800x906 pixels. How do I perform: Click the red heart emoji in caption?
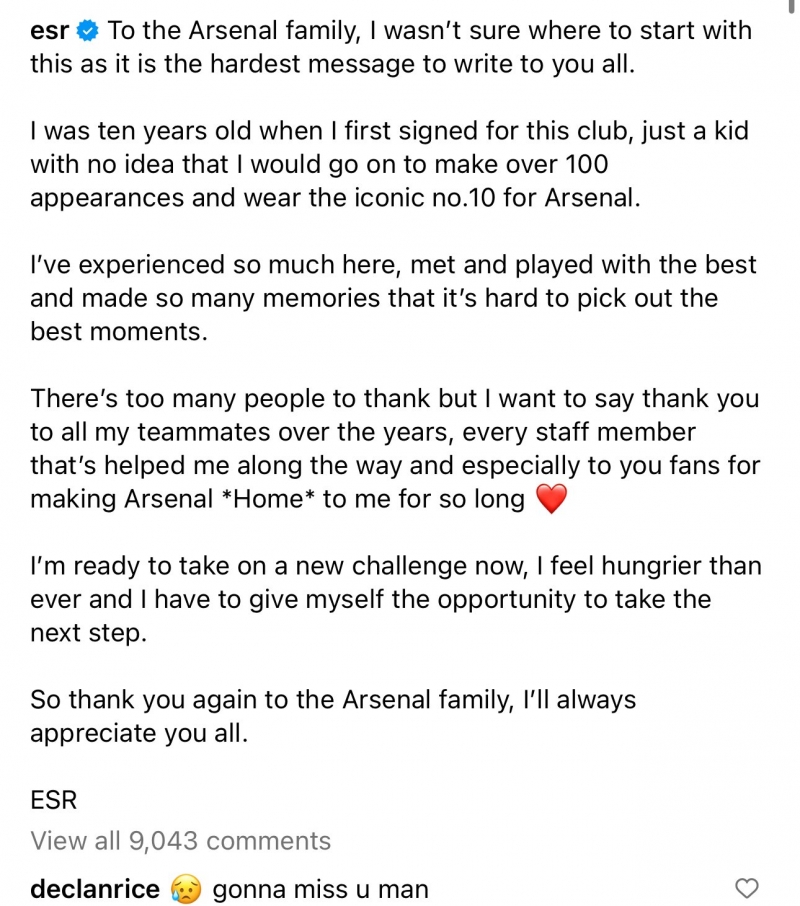[x=551, y=500]
